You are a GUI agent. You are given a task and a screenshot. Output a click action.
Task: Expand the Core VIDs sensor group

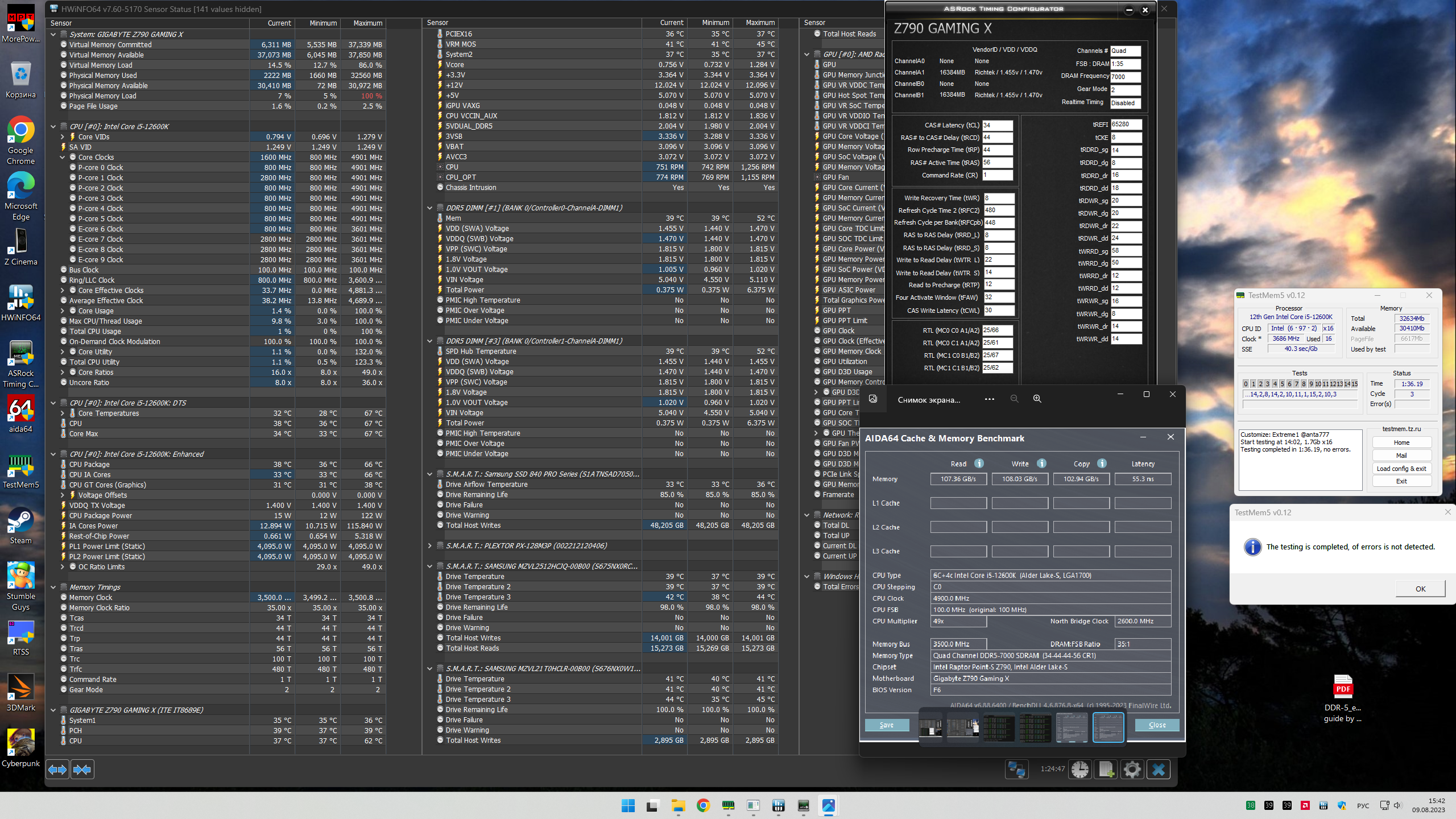coord(63,137)
